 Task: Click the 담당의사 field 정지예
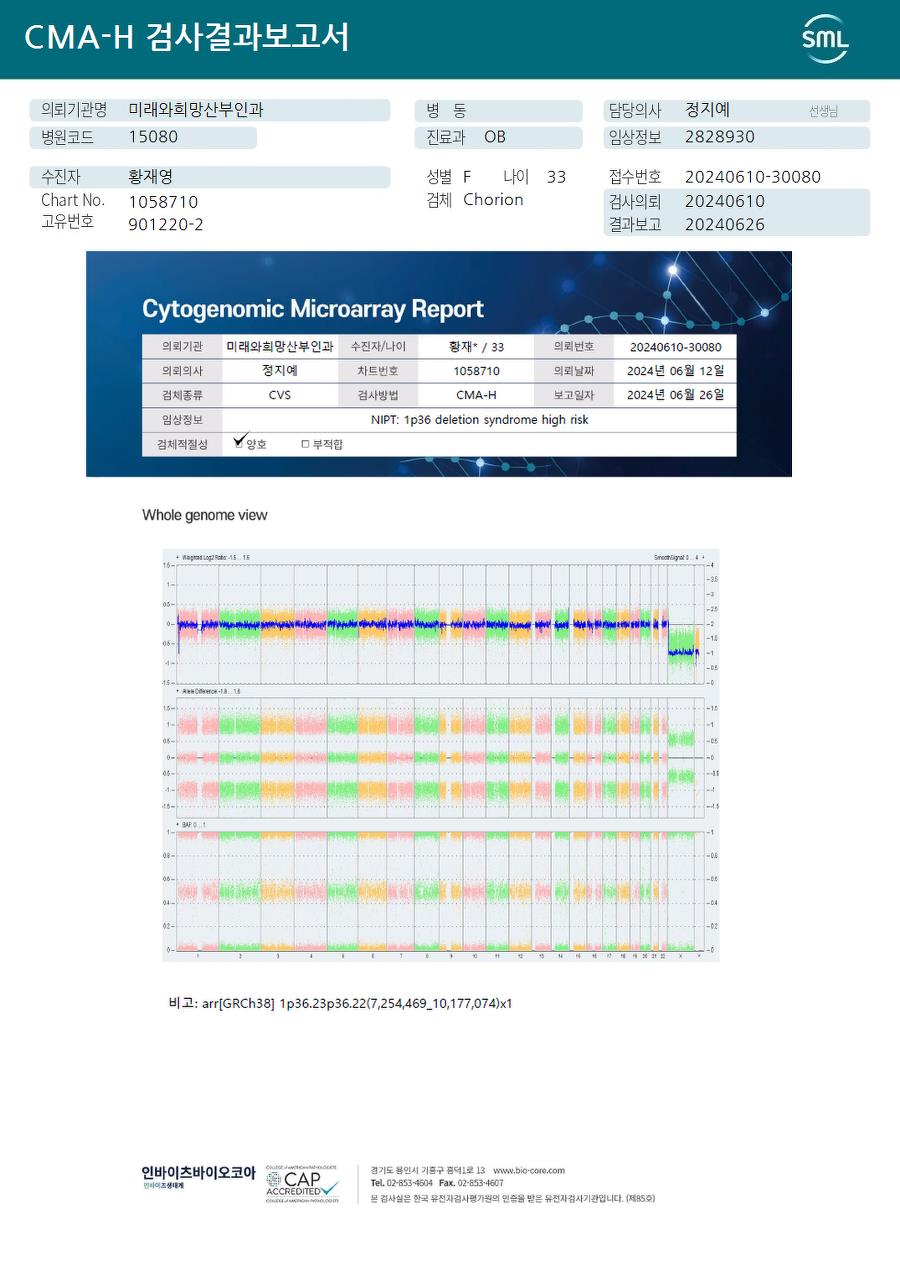click(x=708, y=110)
